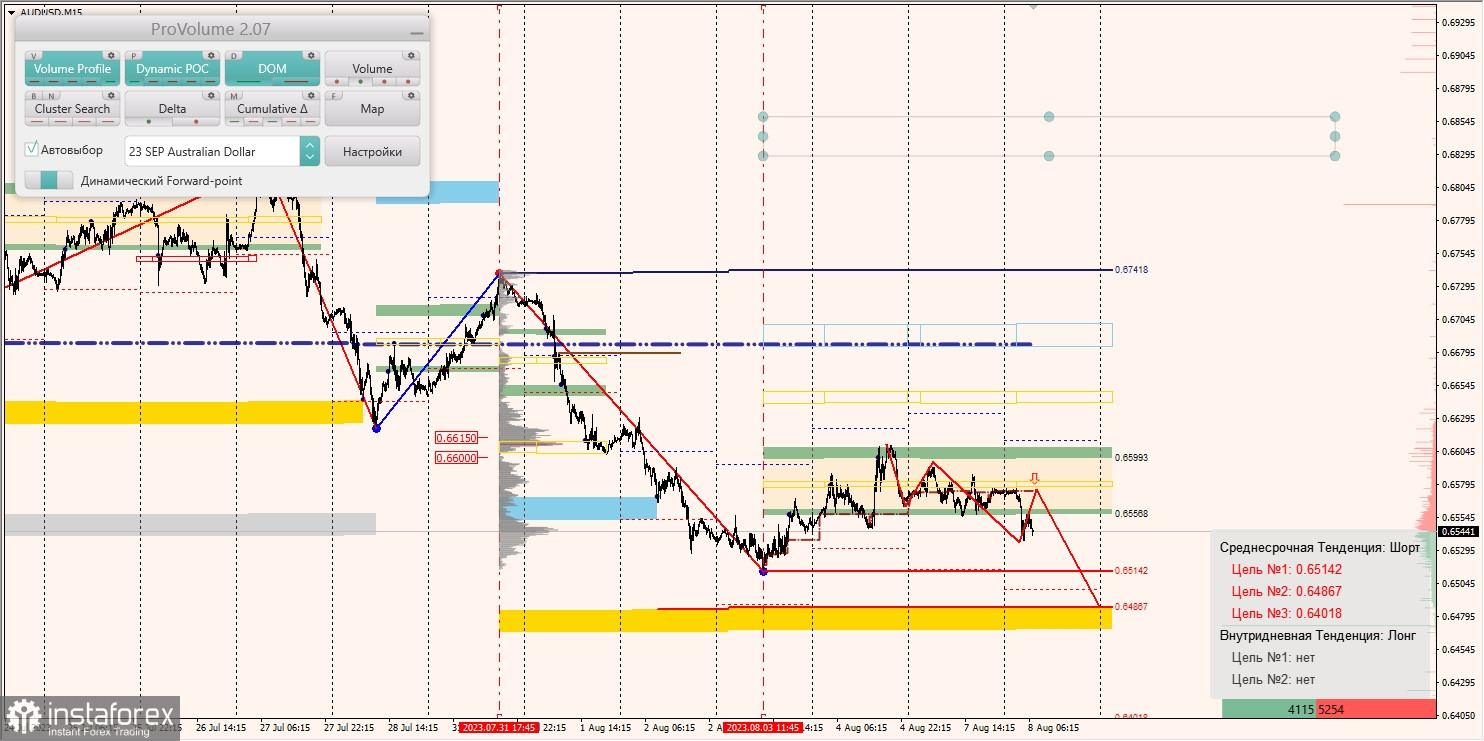Click the B hotkey badge on Cluster Search
Screen dimensions: 1484x741
[35, 96]
